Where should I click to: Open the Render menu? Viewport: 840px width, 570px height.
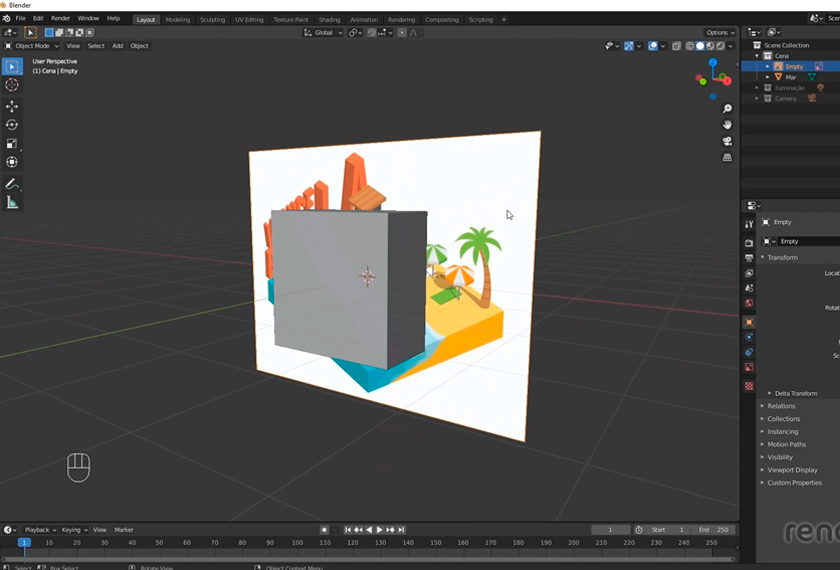(x=60, y=18)
